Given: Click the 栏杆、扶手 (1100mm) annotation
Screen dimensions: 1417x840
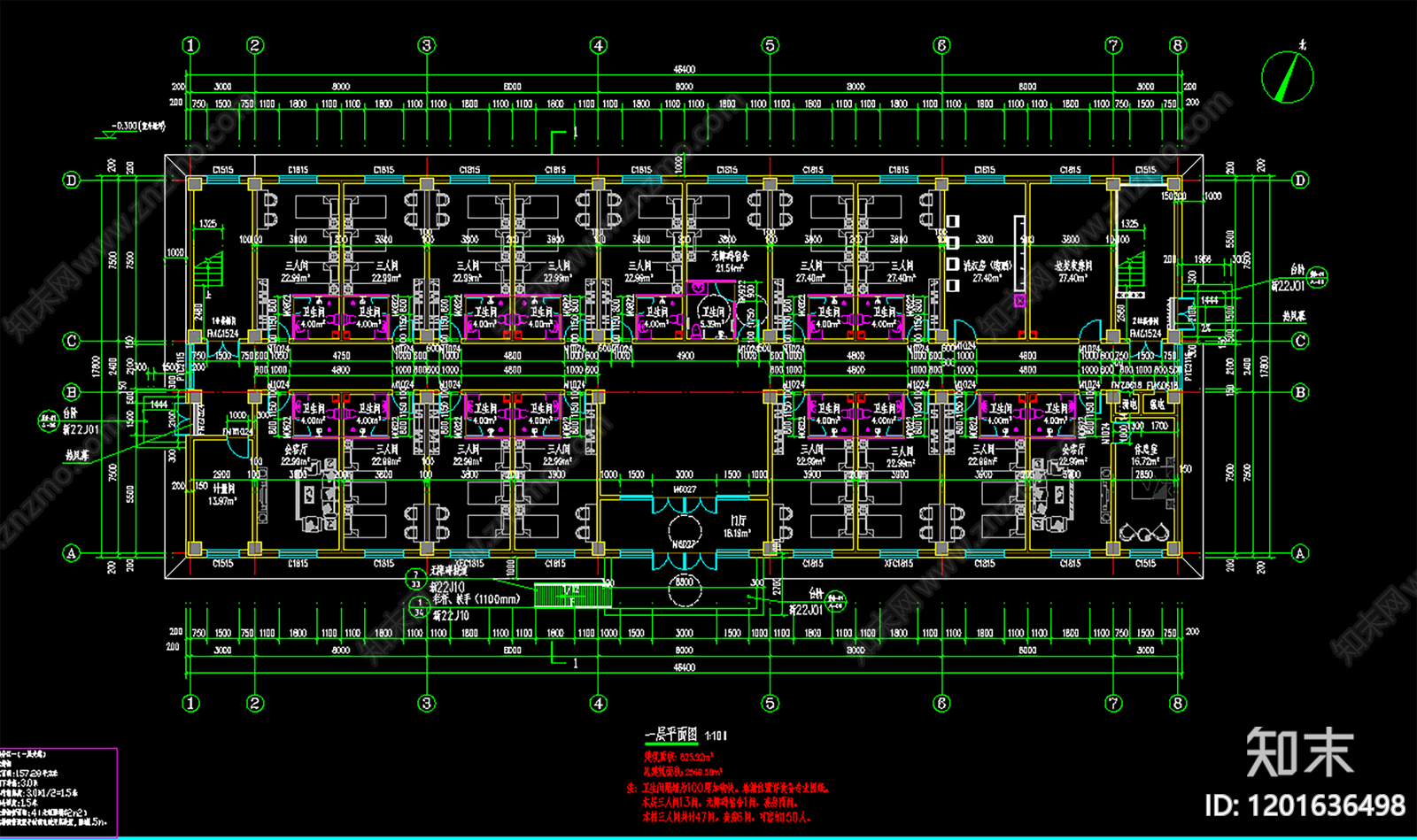Looking at the screenshot, I should point(475,599).
